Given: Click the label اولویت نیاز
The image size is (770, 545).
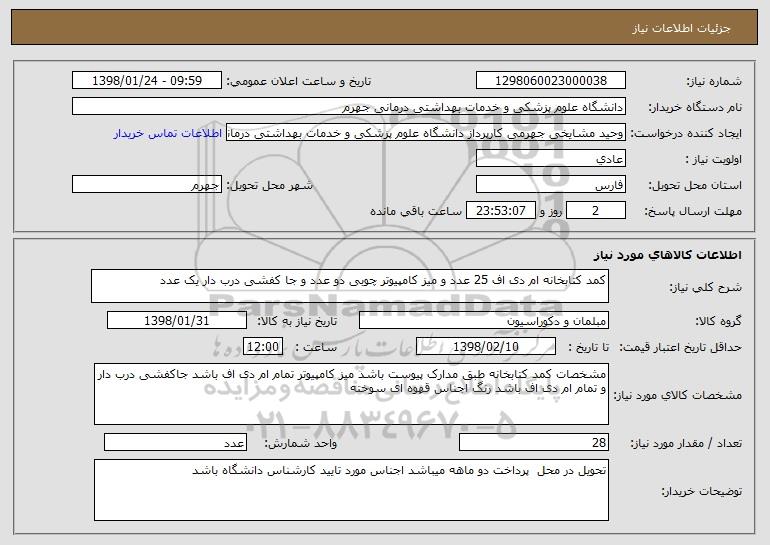Looking at the screenshot, I should click(x=714, y=160).
